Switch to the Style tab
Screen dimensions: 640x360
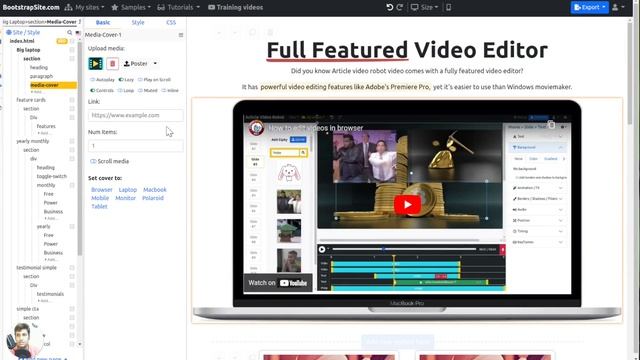pyautogui.click(x=138, y=22)
